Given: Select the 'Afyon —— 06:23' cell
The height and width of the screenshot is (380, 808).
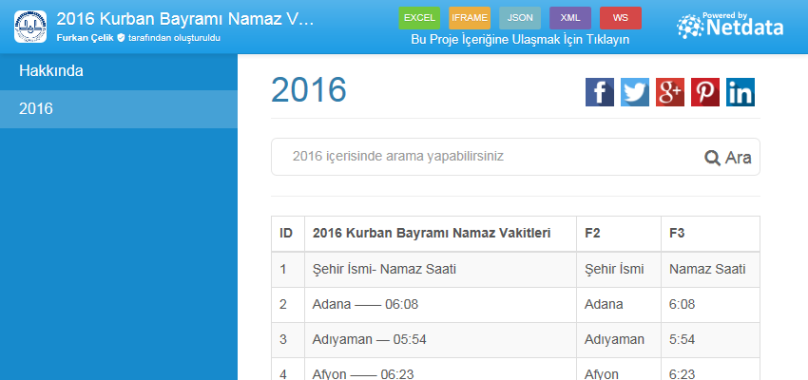Looking at the screenshot, I should pyautogui.click(x=441, y=369).
